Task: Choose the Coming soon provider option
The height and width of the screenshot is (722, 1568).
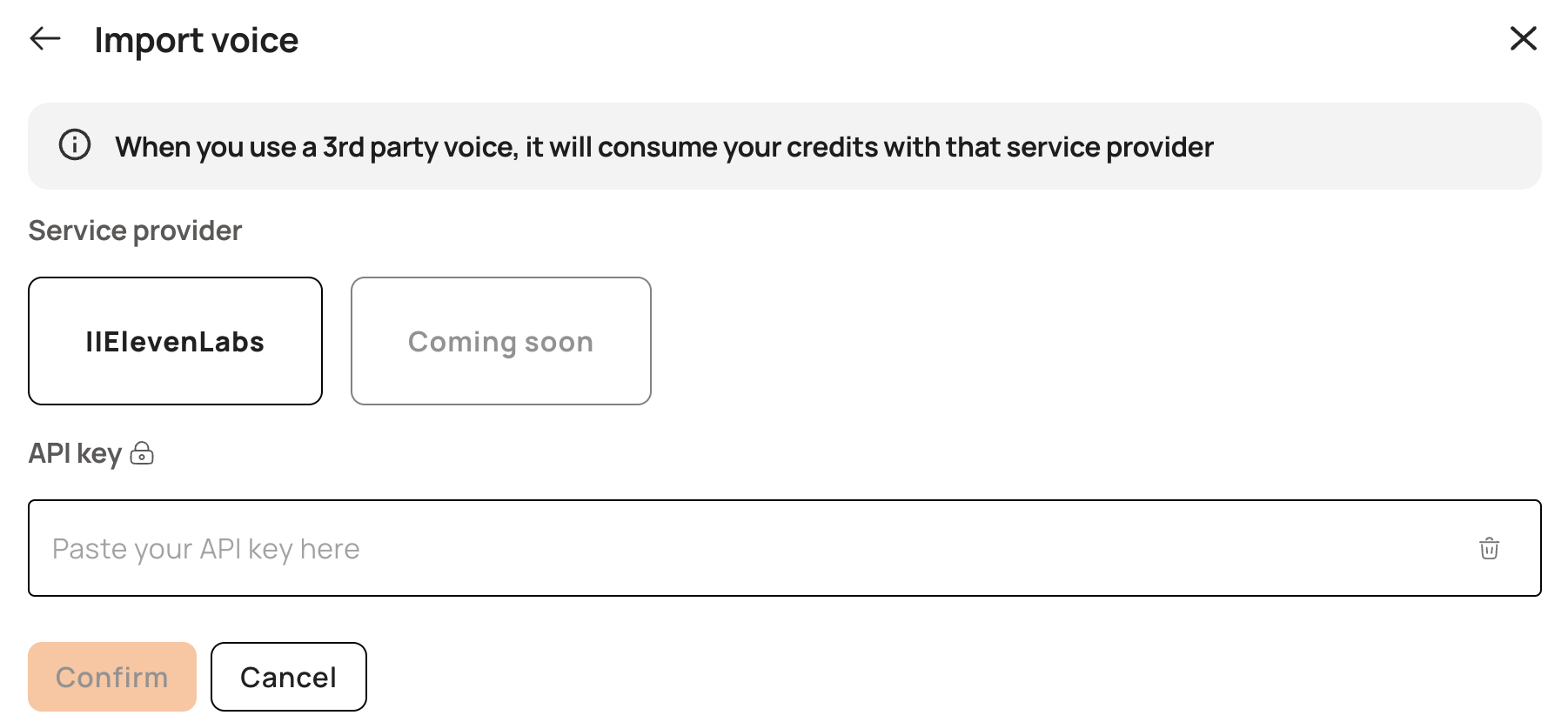Action: [x=500, y=341]
